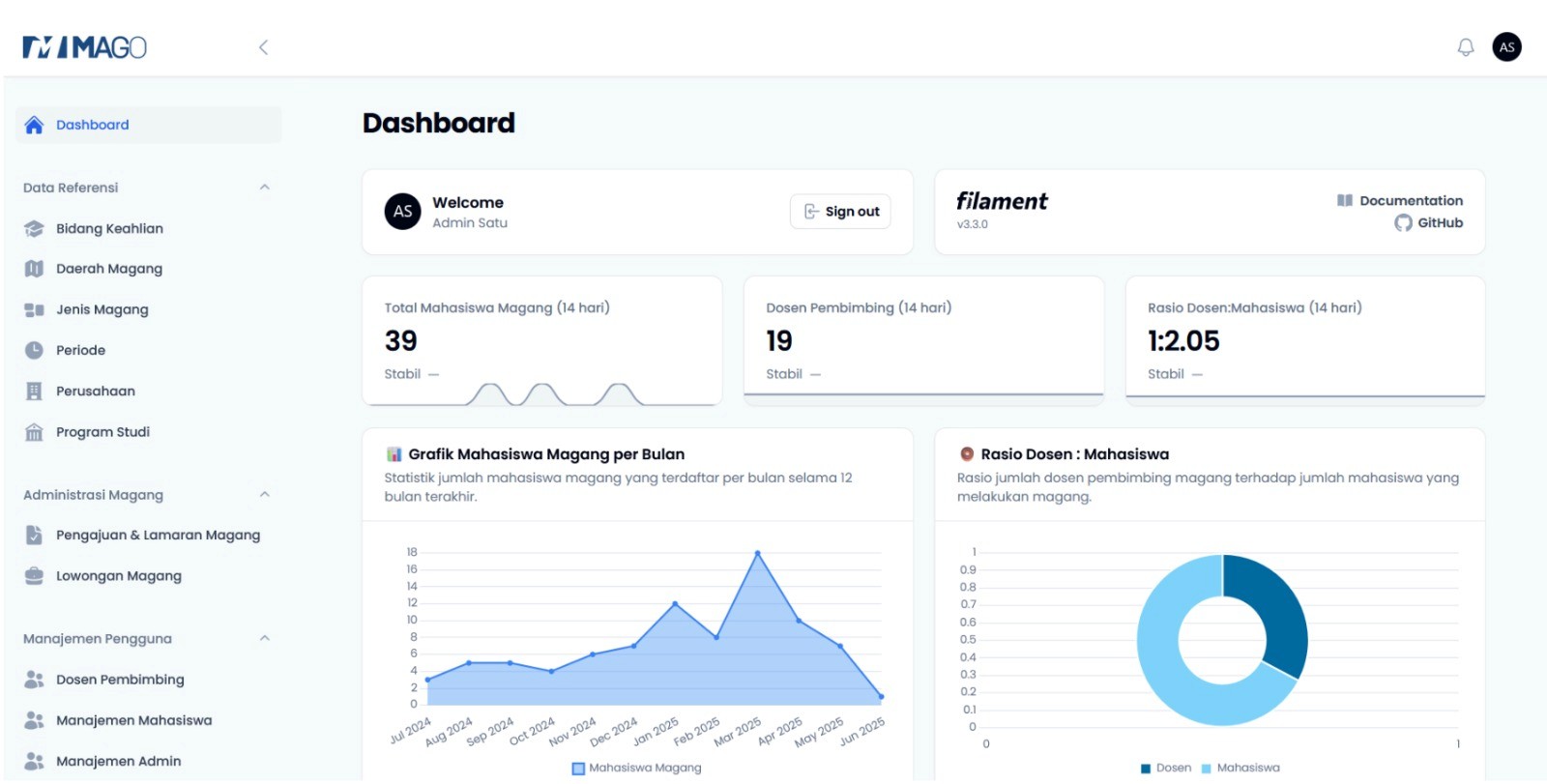Viewport: 1547px width, 784px height.
Task: Click the v3.3.0 version text
Action: pyautogui.click(x=973, y=224)
